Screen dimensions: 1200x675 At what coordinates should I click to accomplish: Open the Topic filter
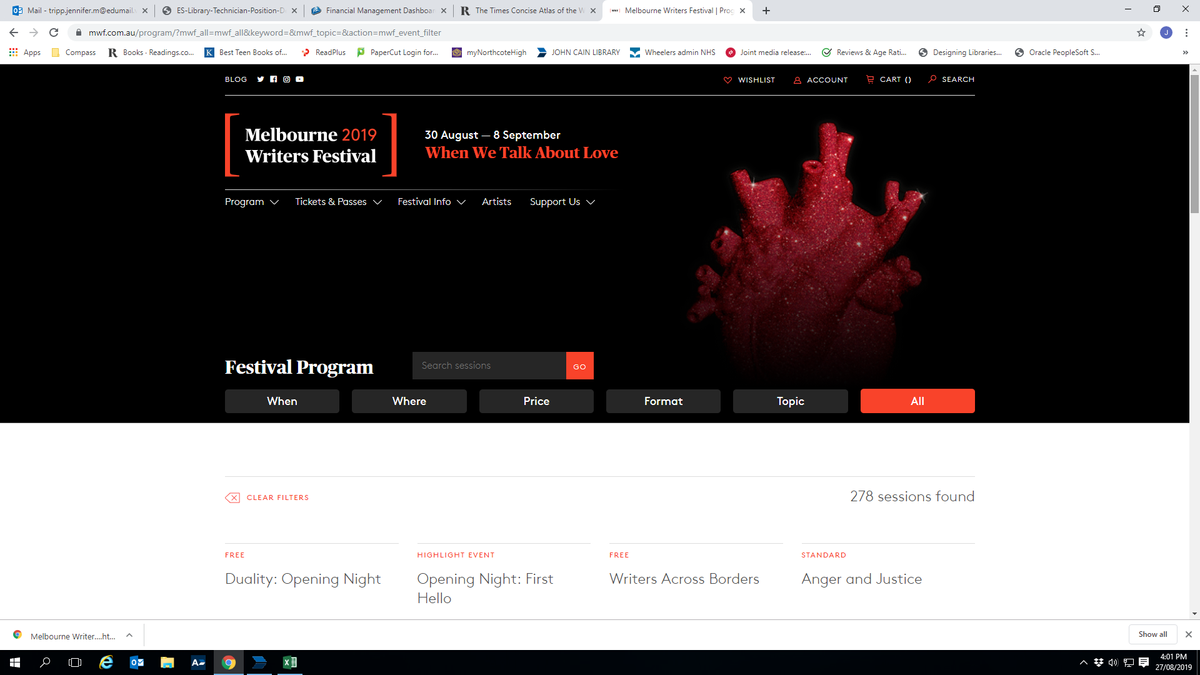pos(790,401)
